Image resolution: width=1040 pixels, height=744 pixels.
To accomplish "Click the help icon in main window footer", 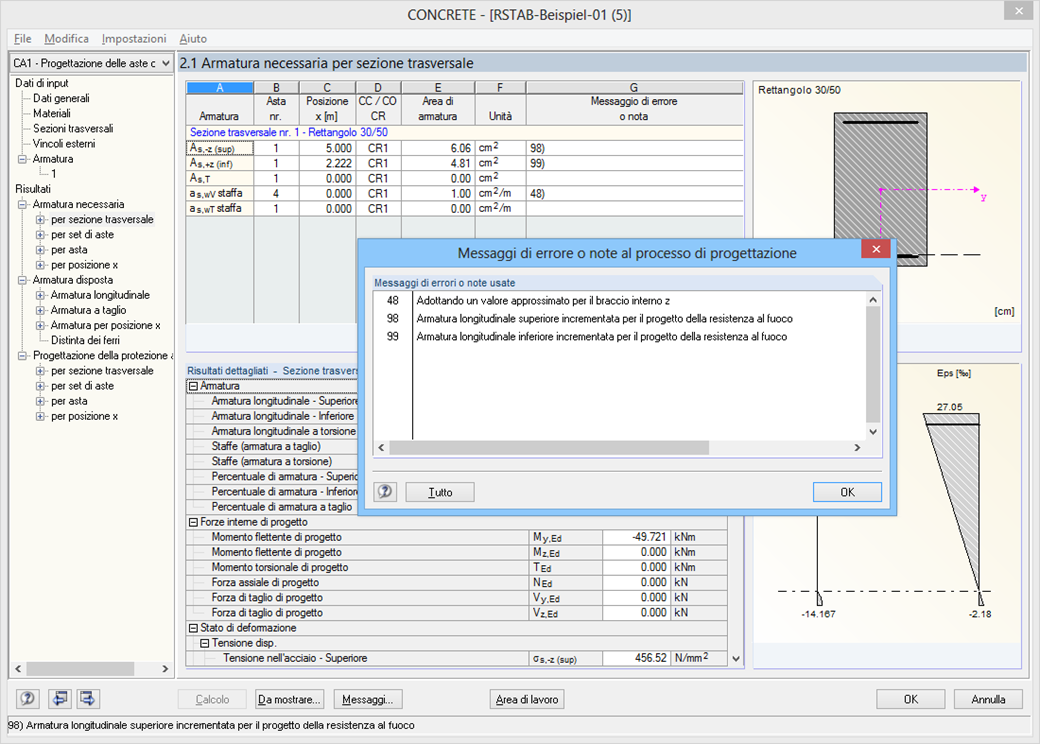I will point(27,699).
